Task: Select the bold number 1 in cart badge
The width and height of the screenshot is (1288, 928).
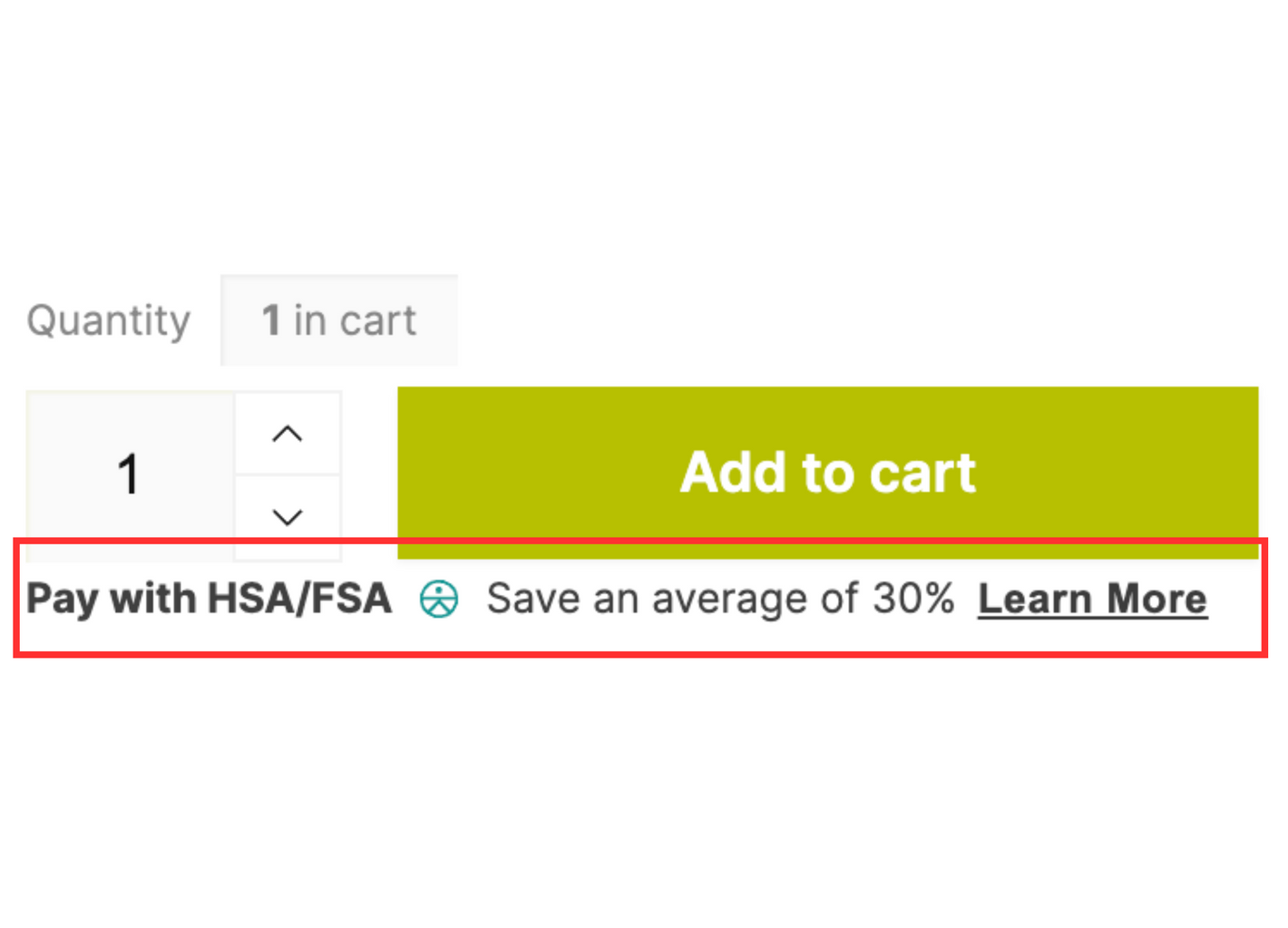Action: pos(339,320)
